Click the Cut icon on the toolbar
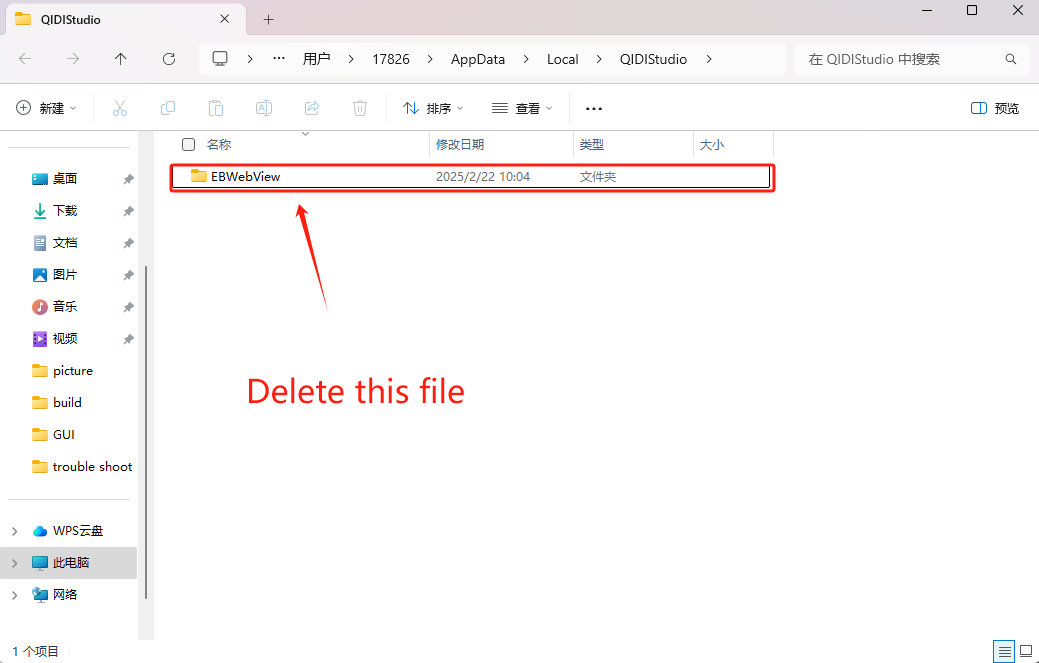The height and width of the screenshot is (663, 1039). click(120, 108)
